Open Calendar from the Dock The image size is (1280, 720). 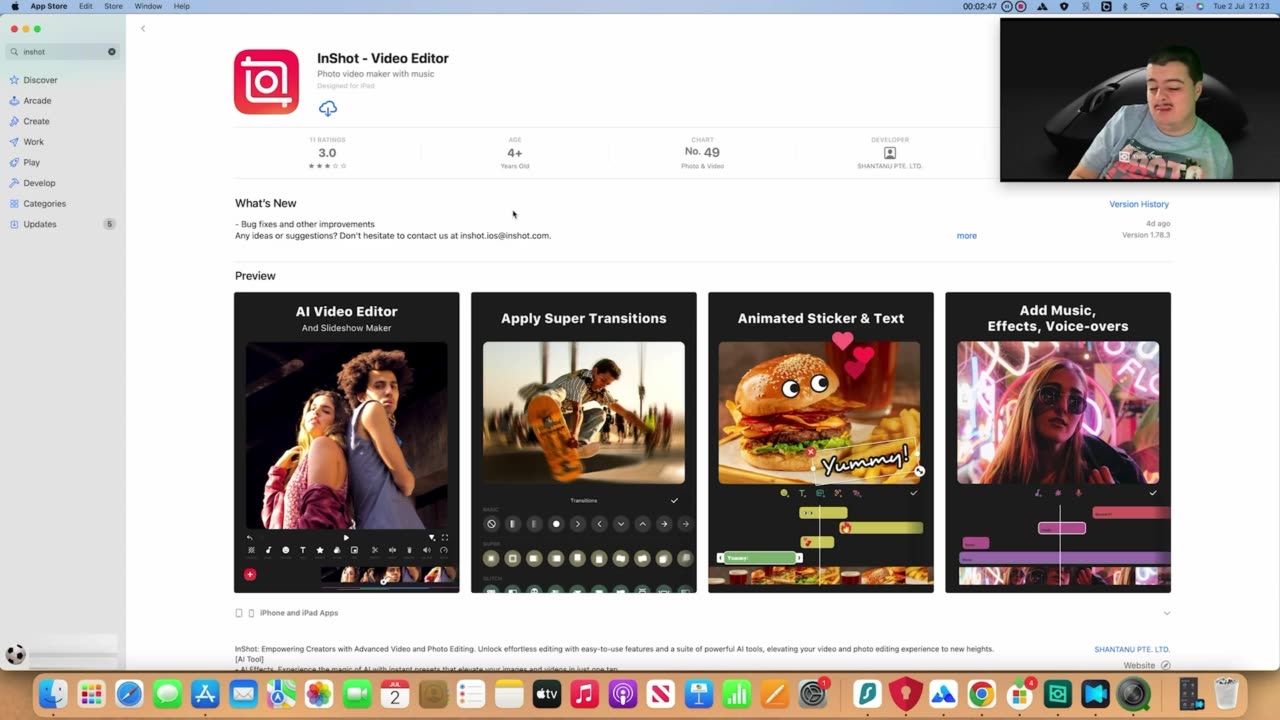[x=395, y=694]
